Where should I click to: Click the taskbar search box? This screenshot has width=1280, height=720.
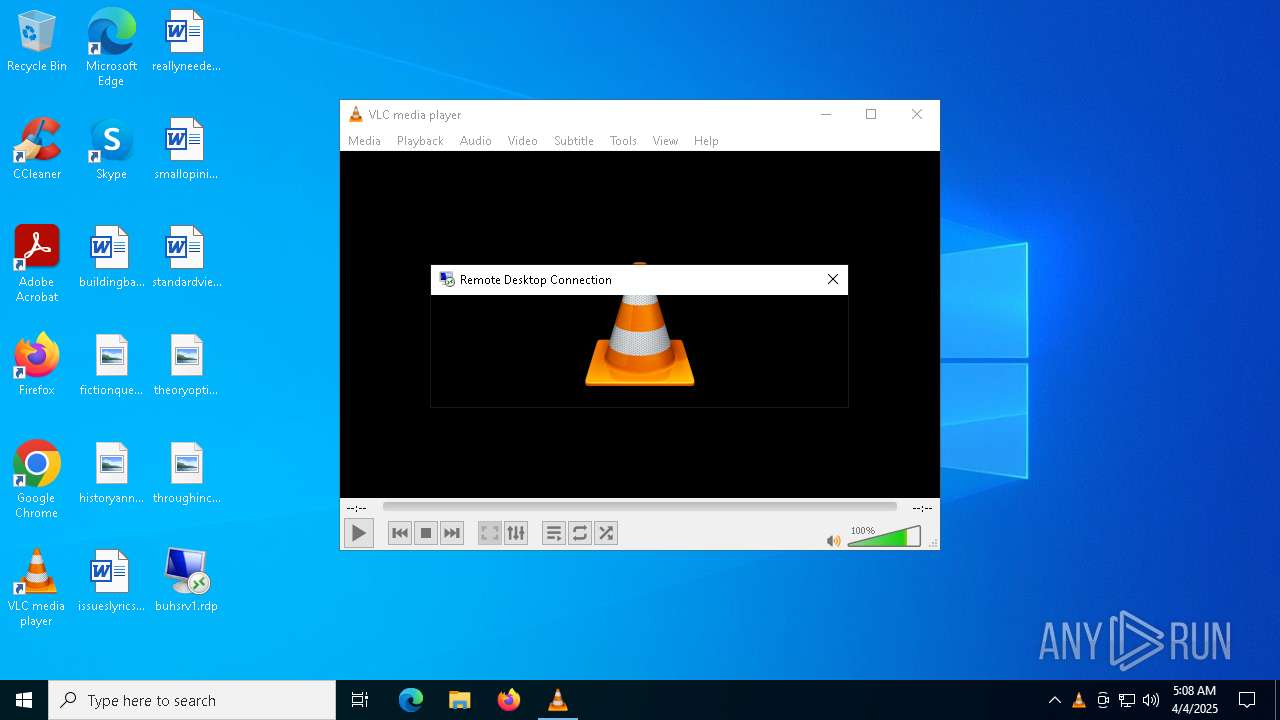[192, 700]
